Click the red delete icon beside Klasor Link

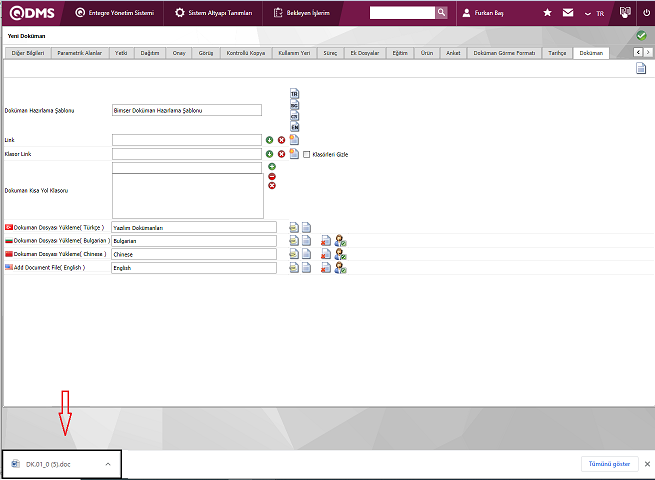(281, 154)
